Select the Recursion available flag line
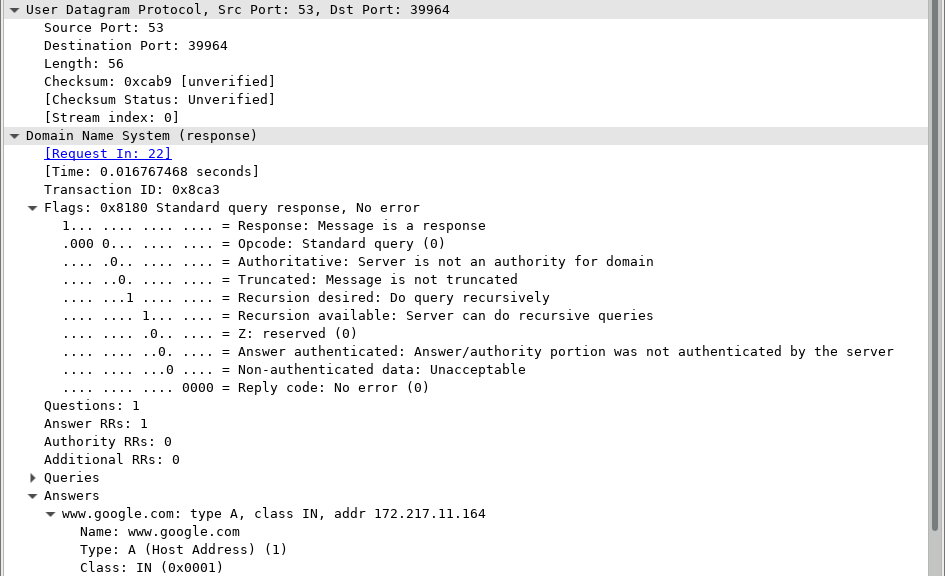 pos(358,316)
